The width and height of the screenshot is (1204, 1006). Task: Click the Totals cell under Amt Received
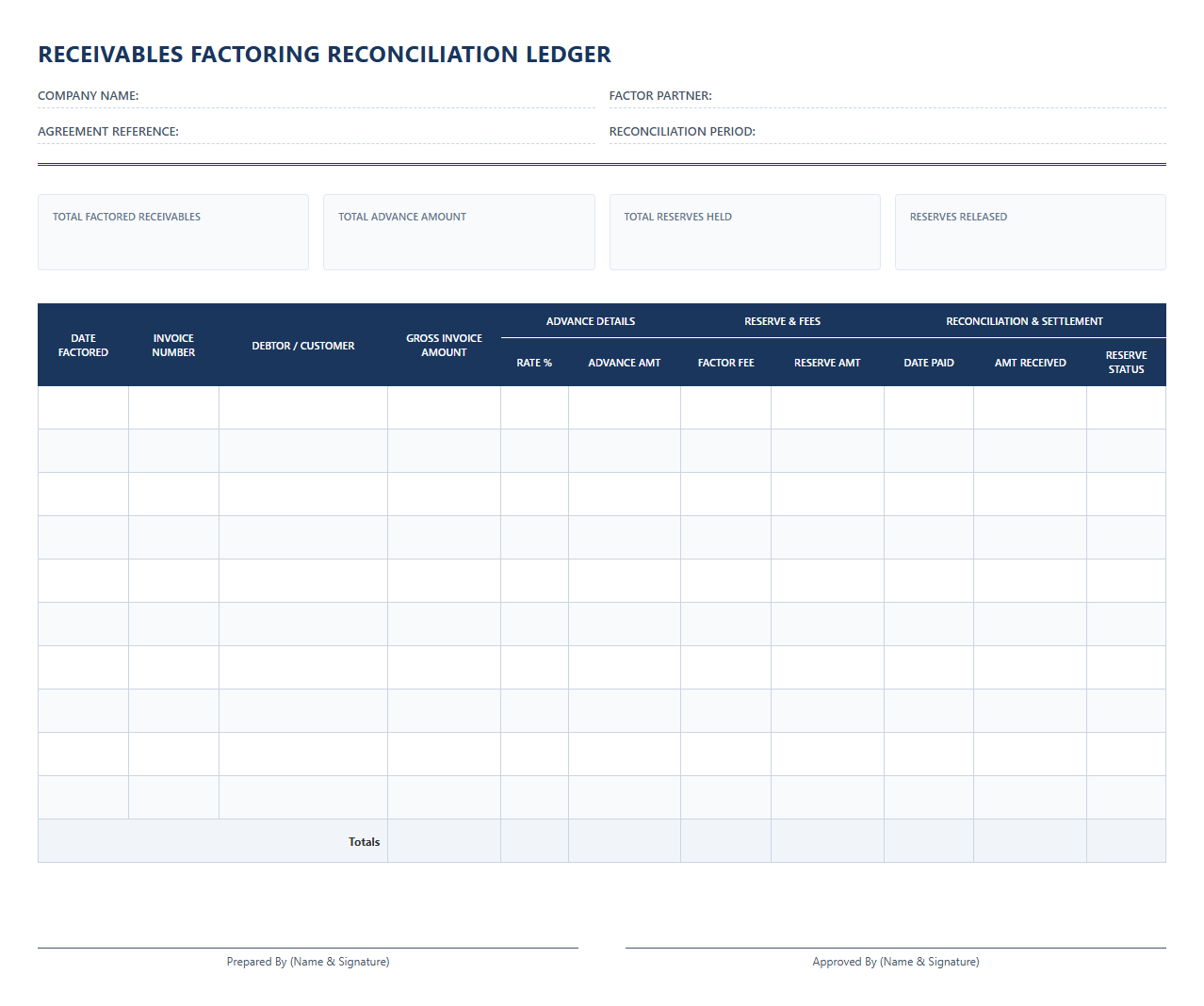click(1031, 841)
